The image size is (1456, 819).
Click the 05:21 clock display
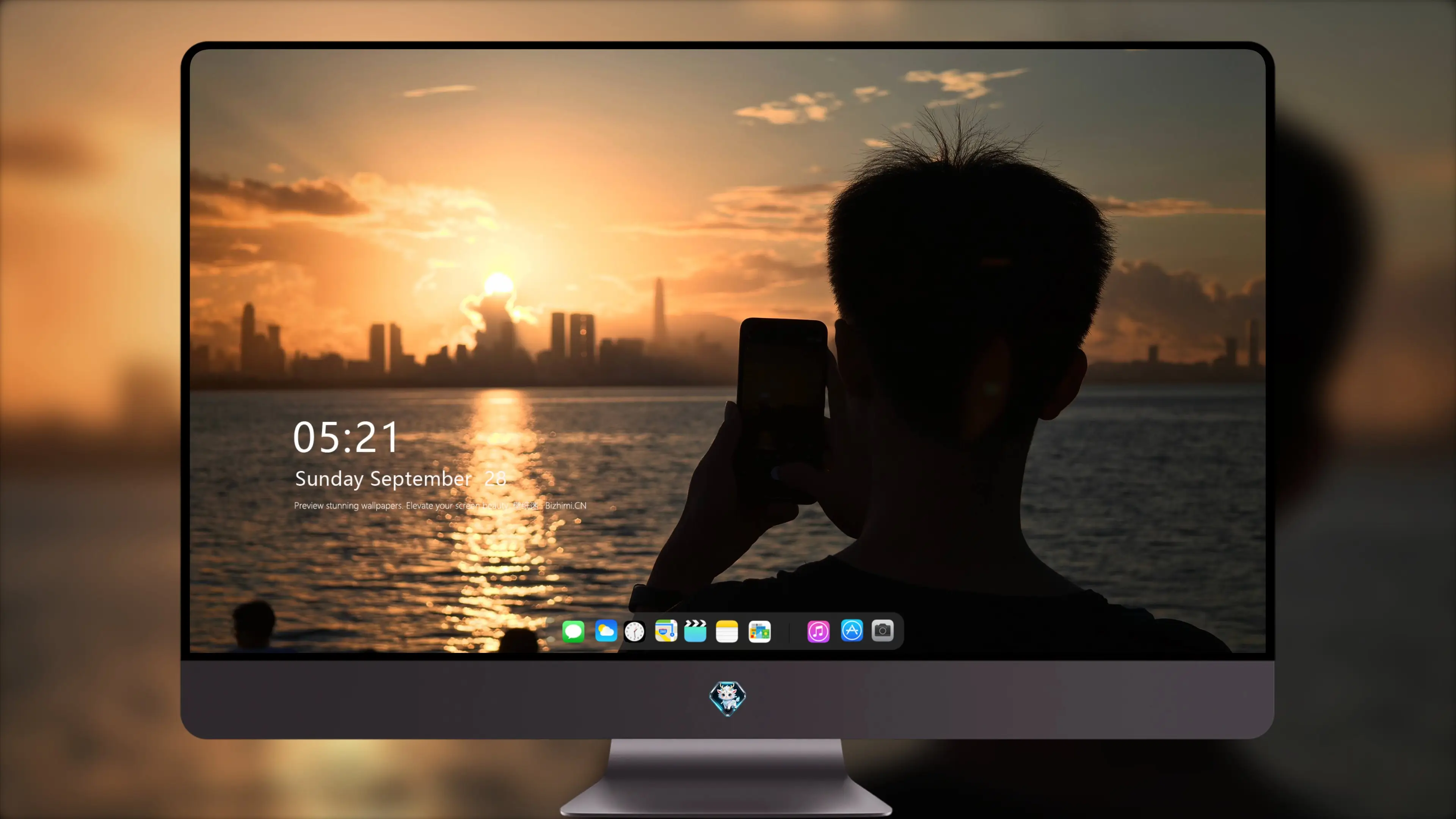tap(345, 438)
